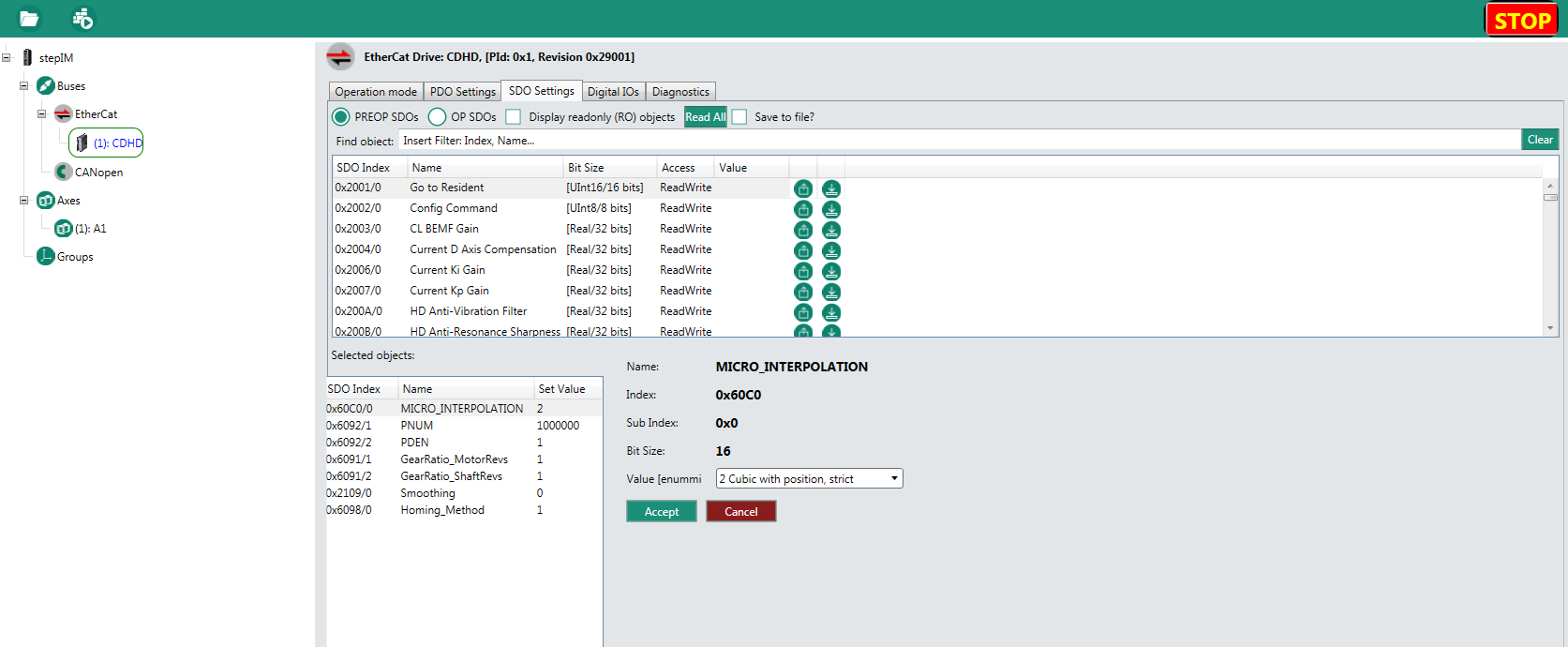Select the OP SDOs radio button
This screenshot has width=1568, height=647.
coord(437,117)
